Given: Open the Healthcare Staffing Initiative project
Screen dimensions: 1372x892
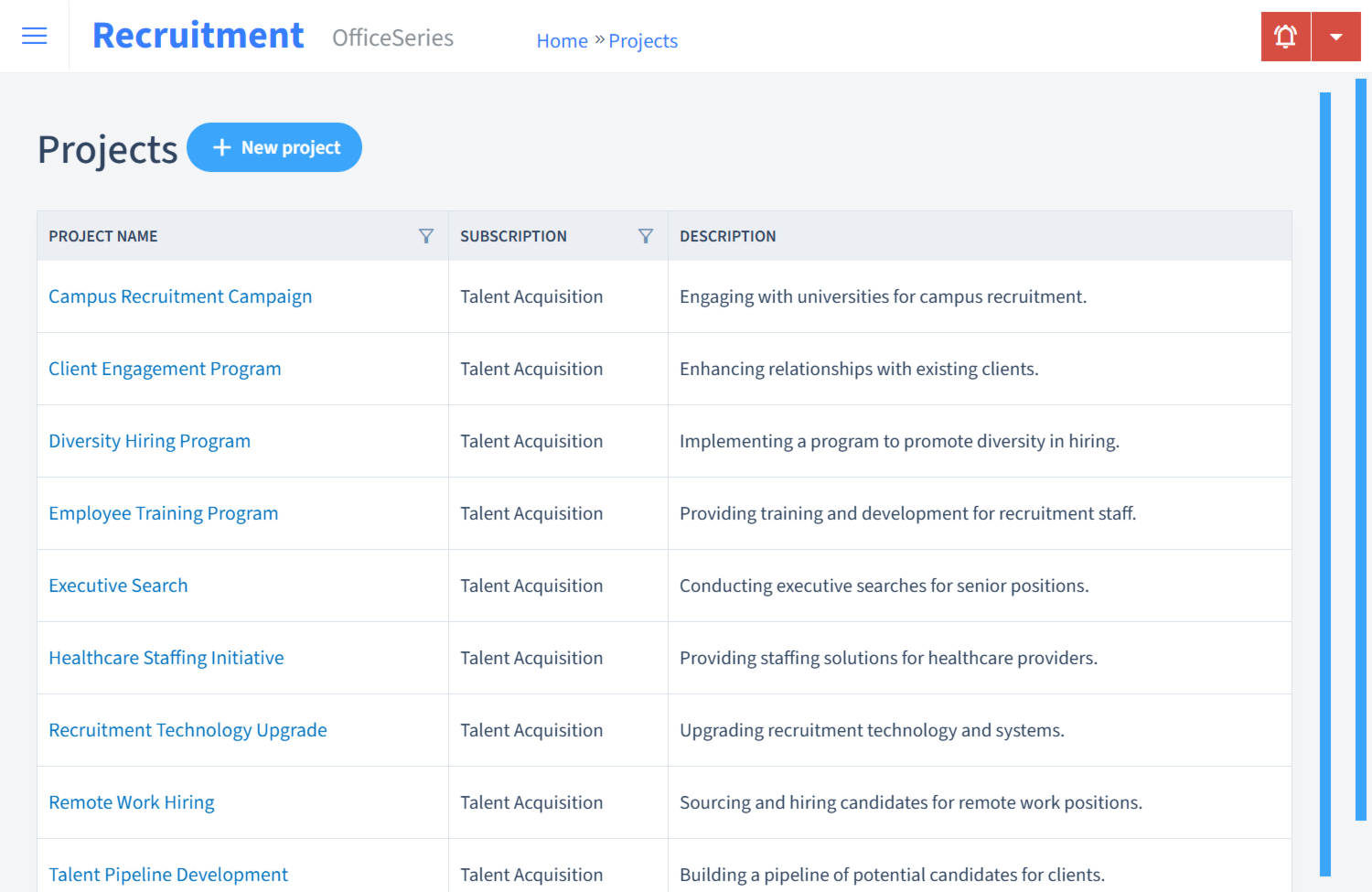Looking at the screenshot, I should 166,658.
